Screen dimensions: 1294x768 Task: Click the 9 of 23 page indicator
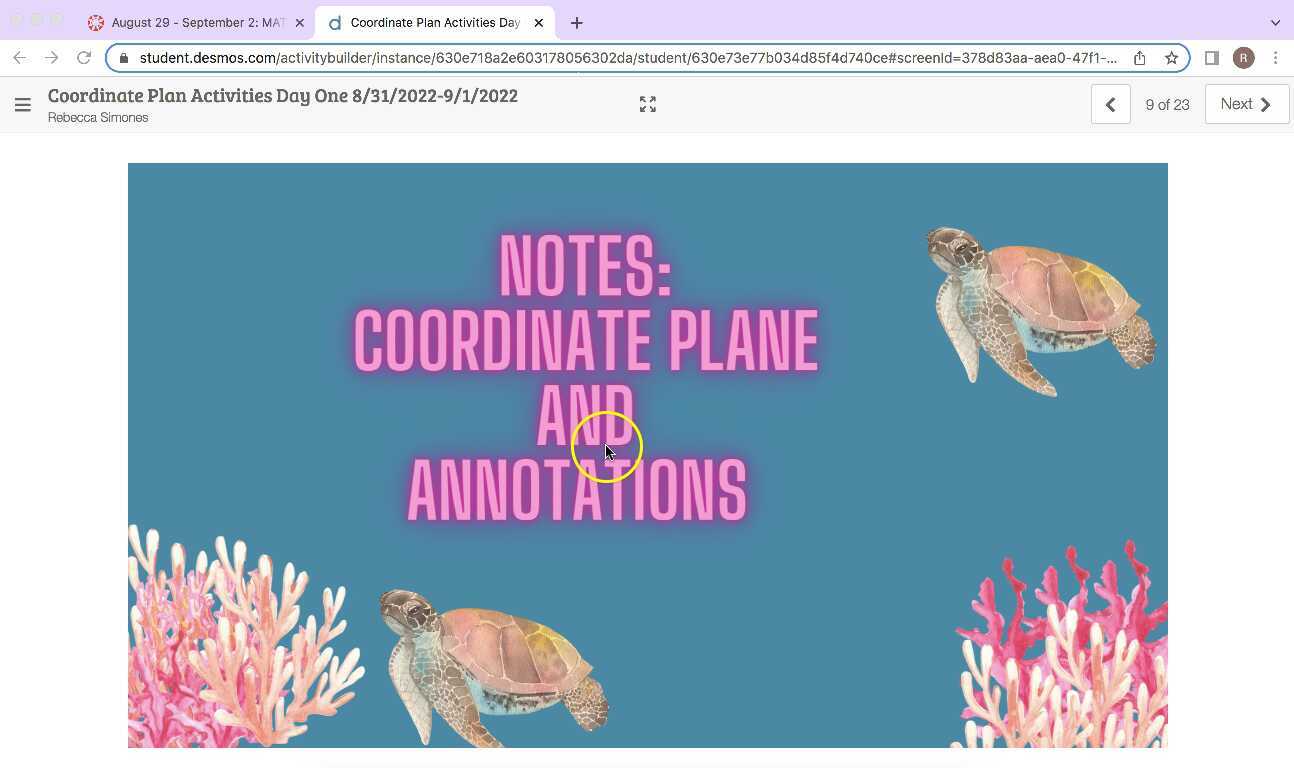(1167, 104)
